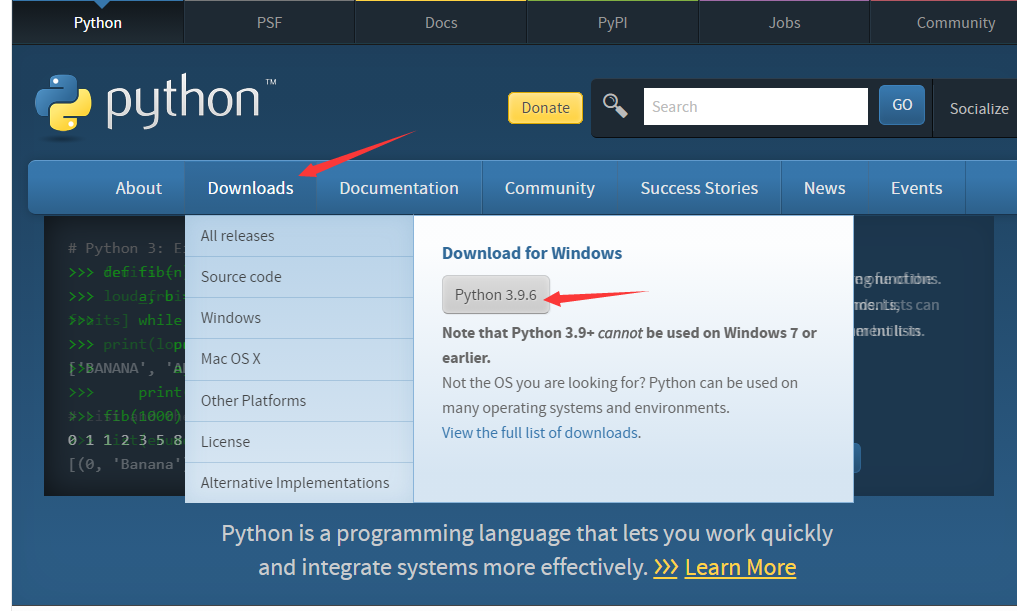Switch to the PSF top tab

[269, 23]
